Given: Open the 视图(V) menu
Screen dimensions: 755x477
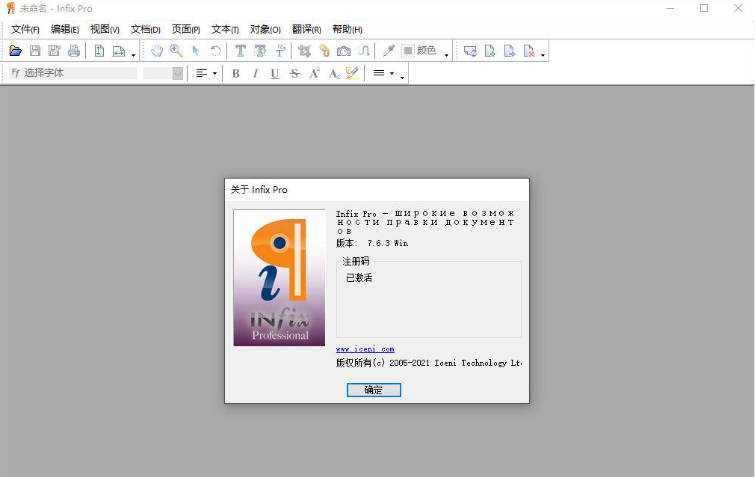Looking at the screenshot, I should [104, 29].
